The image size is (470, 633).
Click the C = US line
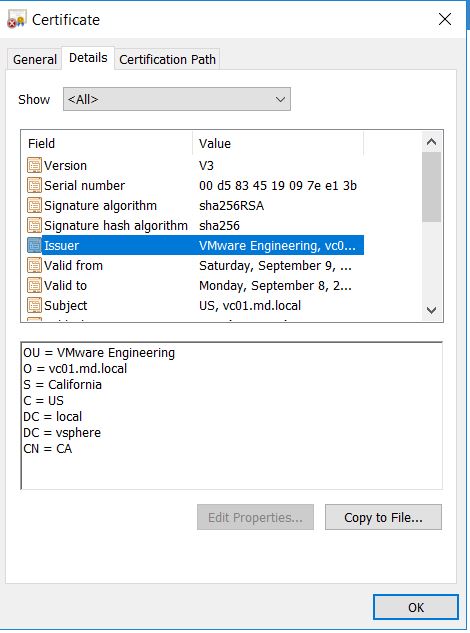tap(43, 400)
